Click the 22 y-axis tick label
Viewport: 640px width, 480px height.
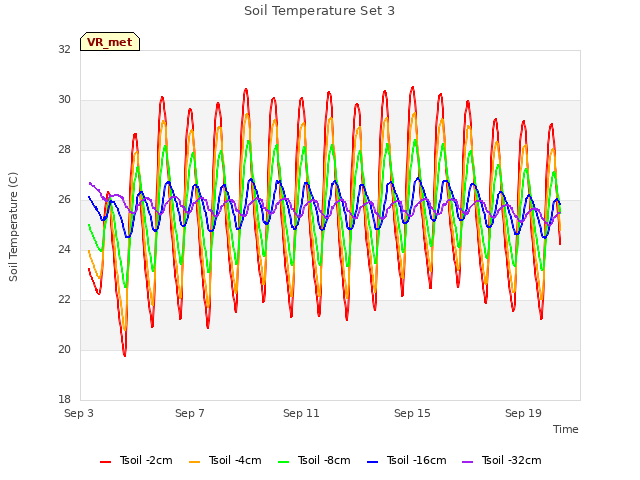pos(64,300)
